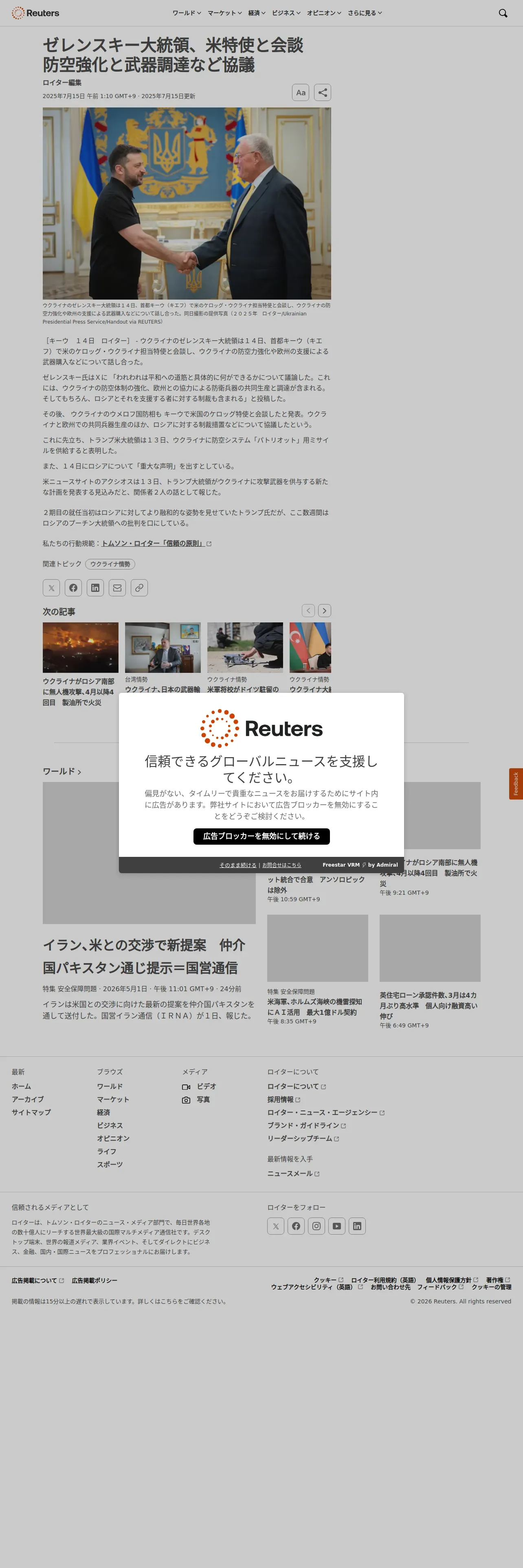This screenshot has width=523, height=1568.
Task: Expand the マーケット menu in the header
Action: [225, 13]
